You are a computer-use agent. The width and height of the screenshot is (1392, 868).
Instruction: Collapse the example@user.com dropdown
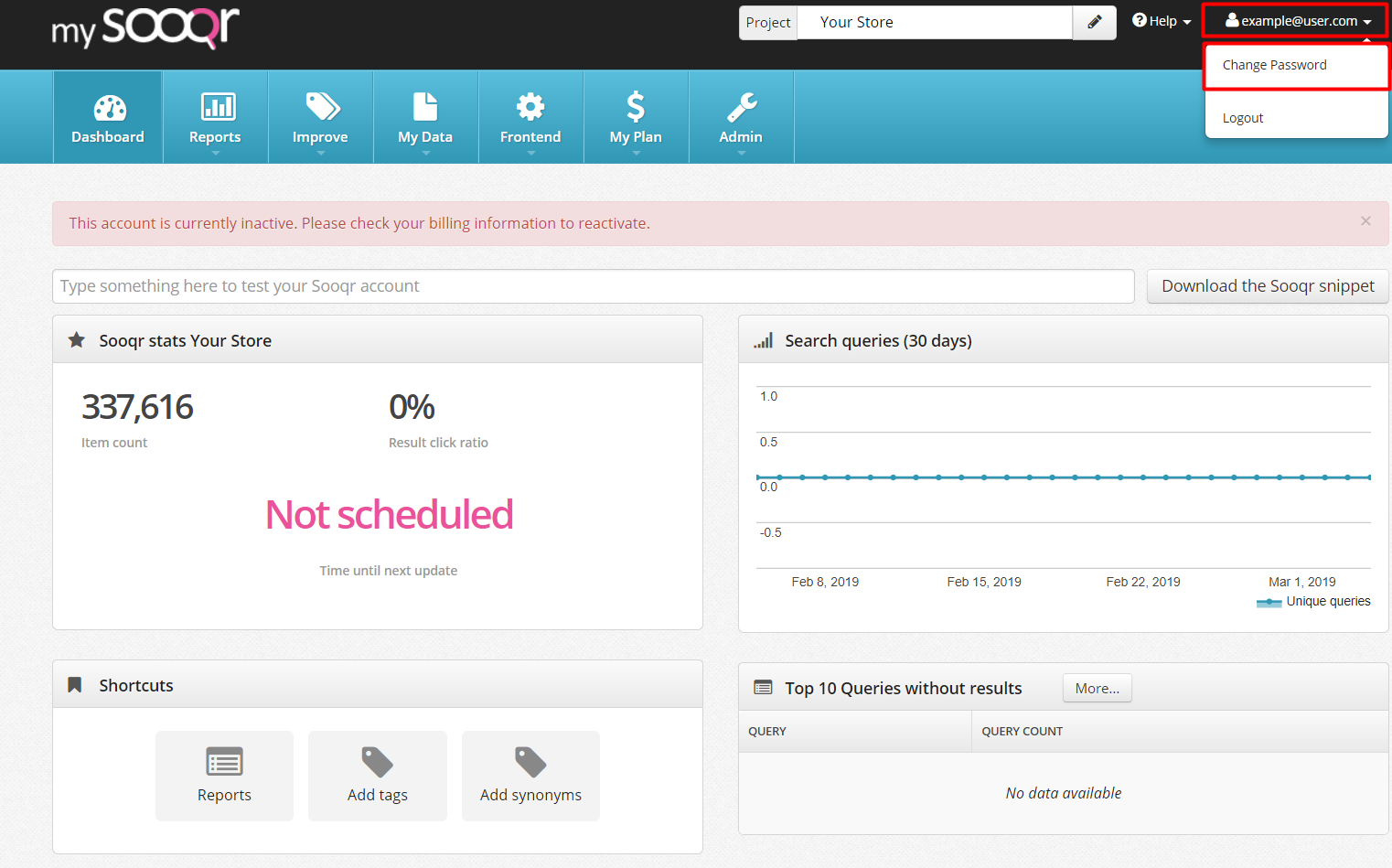pyautogui.click(x=1296, y=20)
